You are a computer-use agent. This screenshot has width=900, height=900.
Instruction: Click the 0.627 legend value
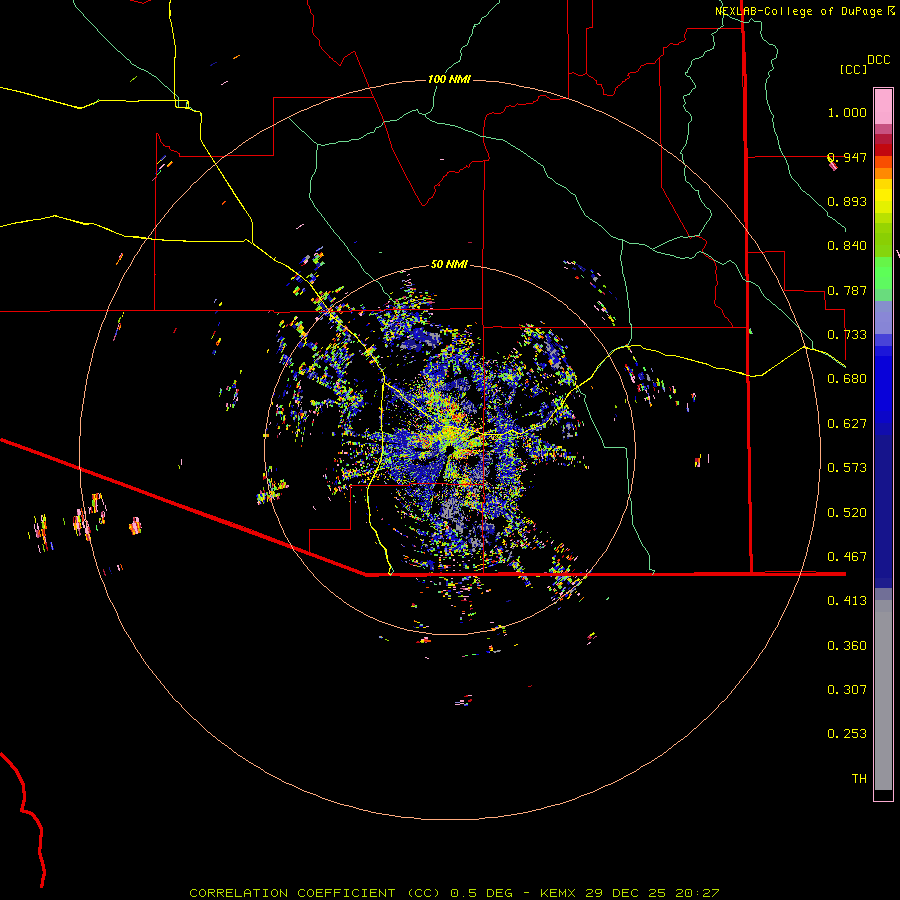[847, 424]
